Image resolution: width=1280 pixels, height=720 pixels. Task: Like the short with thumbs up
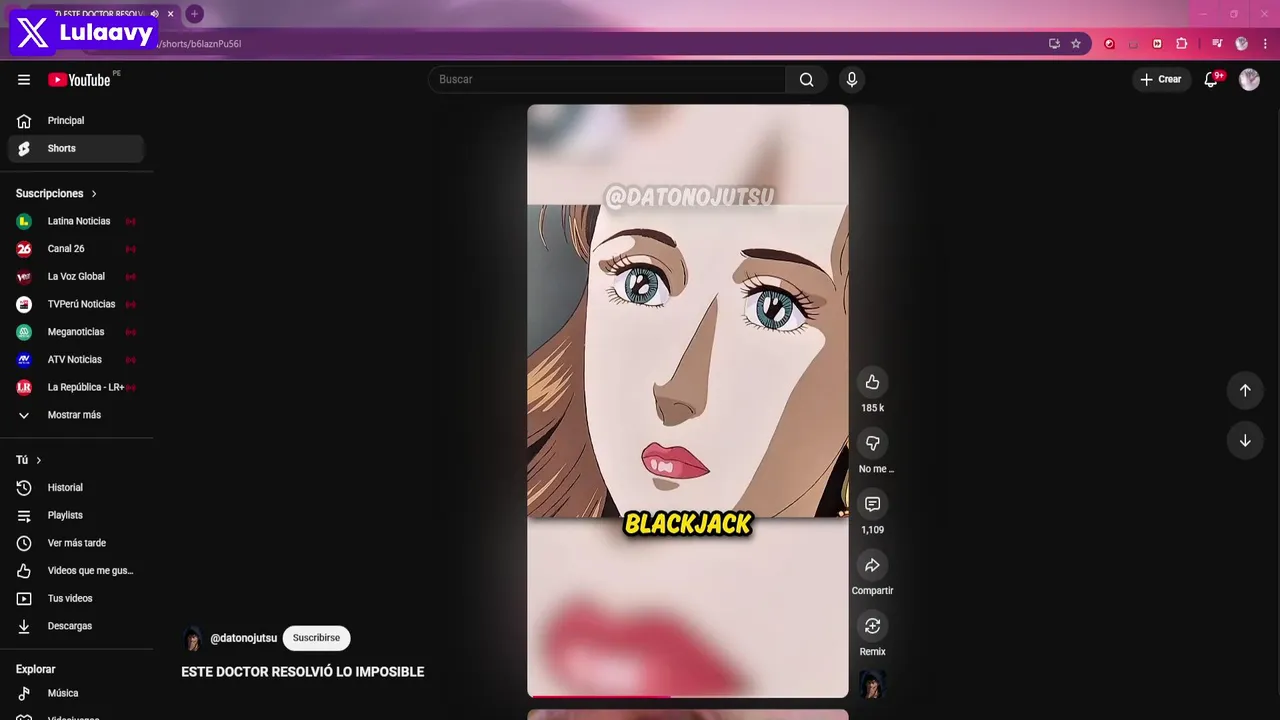tap(873, 382)
